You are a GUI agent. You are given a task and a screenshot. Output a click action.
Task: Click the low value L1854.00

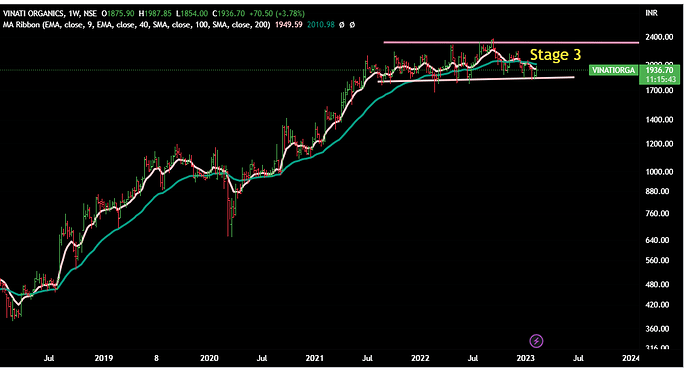[191, 14]
